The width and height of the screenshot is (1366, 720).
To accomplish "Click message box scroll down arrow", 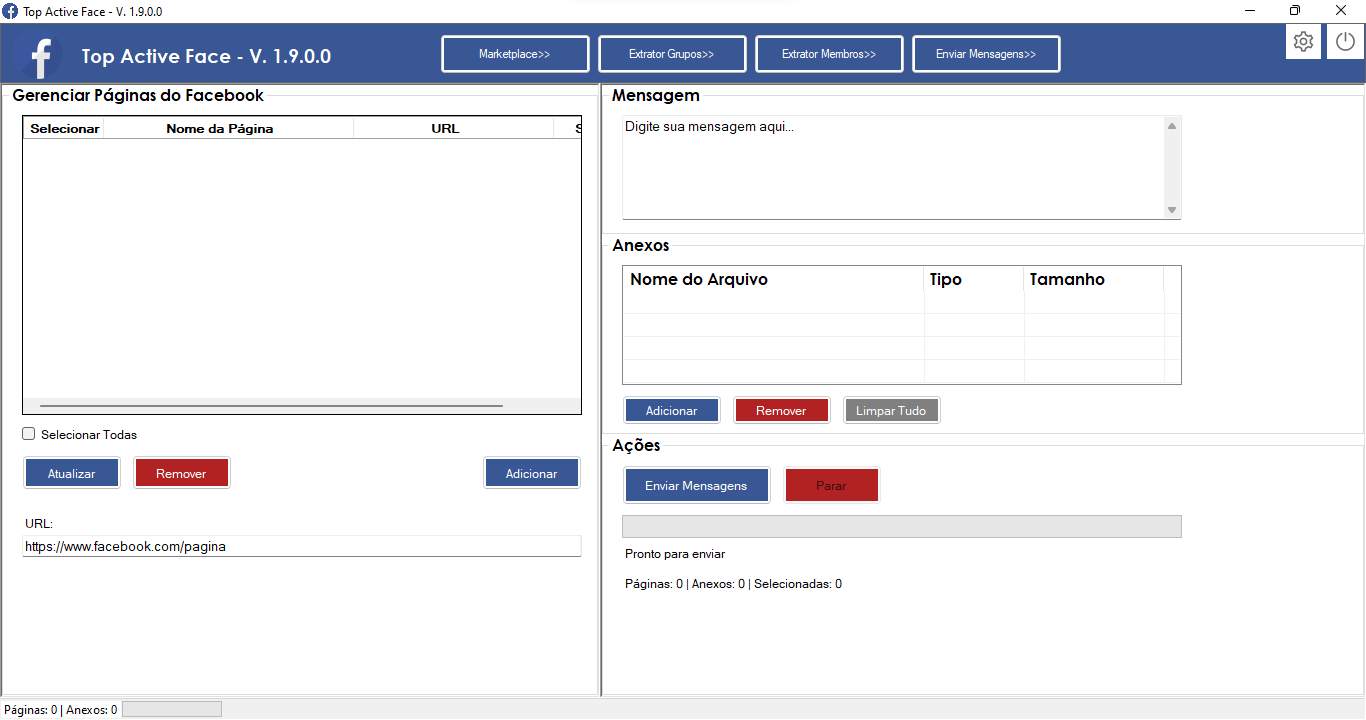I will [x=1172, y=209].
